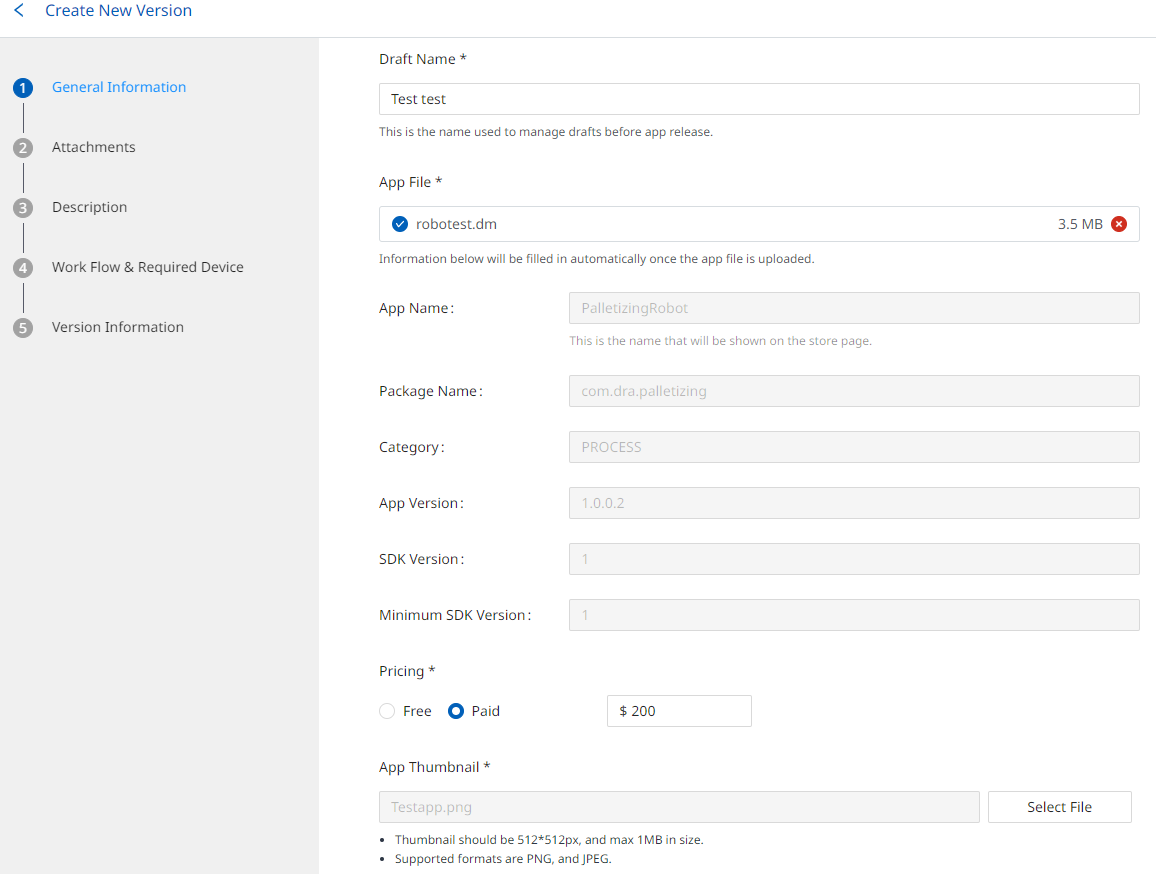The width and height of the screenshot is (1156, 874).
Task: Click the back arrow beside Create New Version
Action: (19, 11)
